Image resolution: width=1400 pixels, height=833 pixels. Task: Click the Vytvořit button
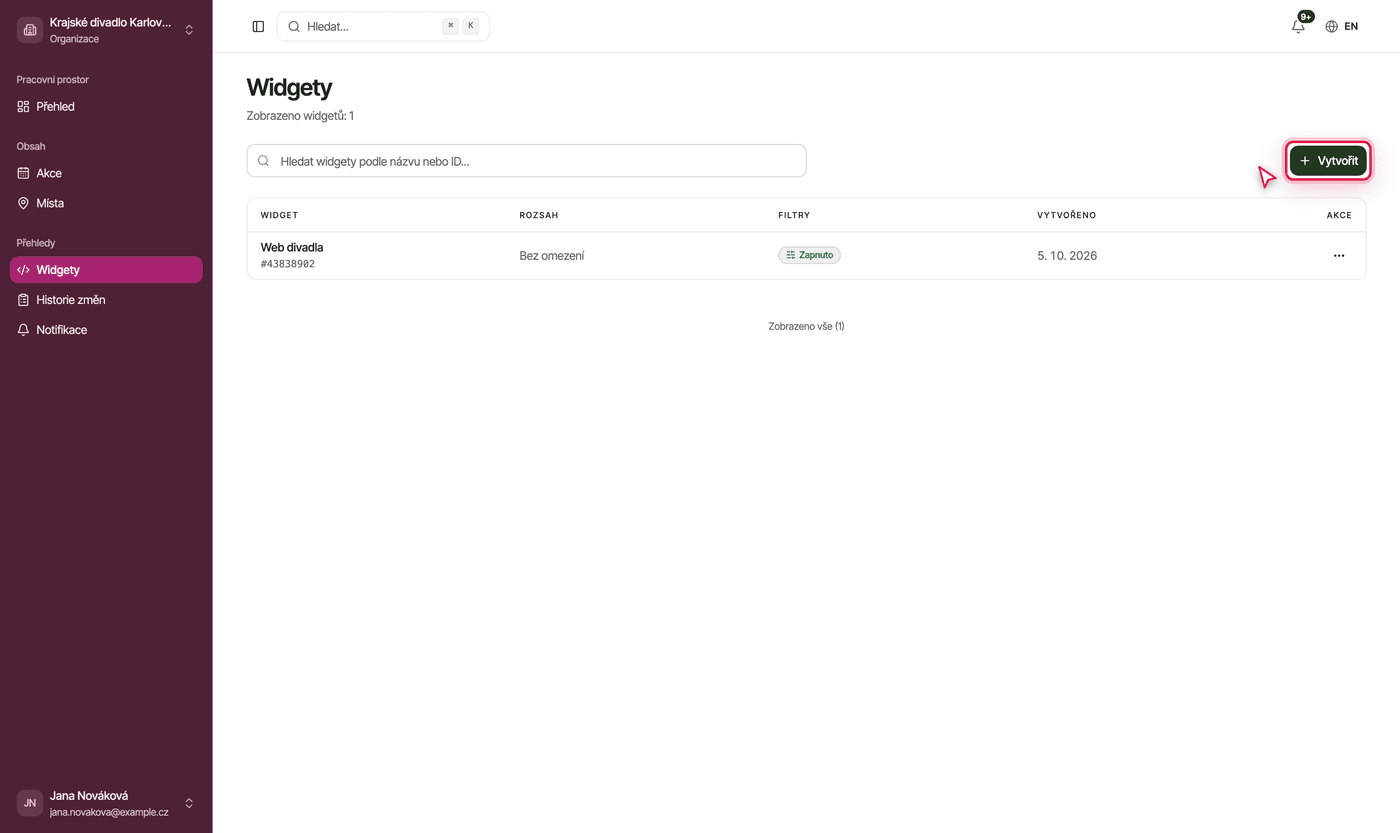coord(1328,161)
